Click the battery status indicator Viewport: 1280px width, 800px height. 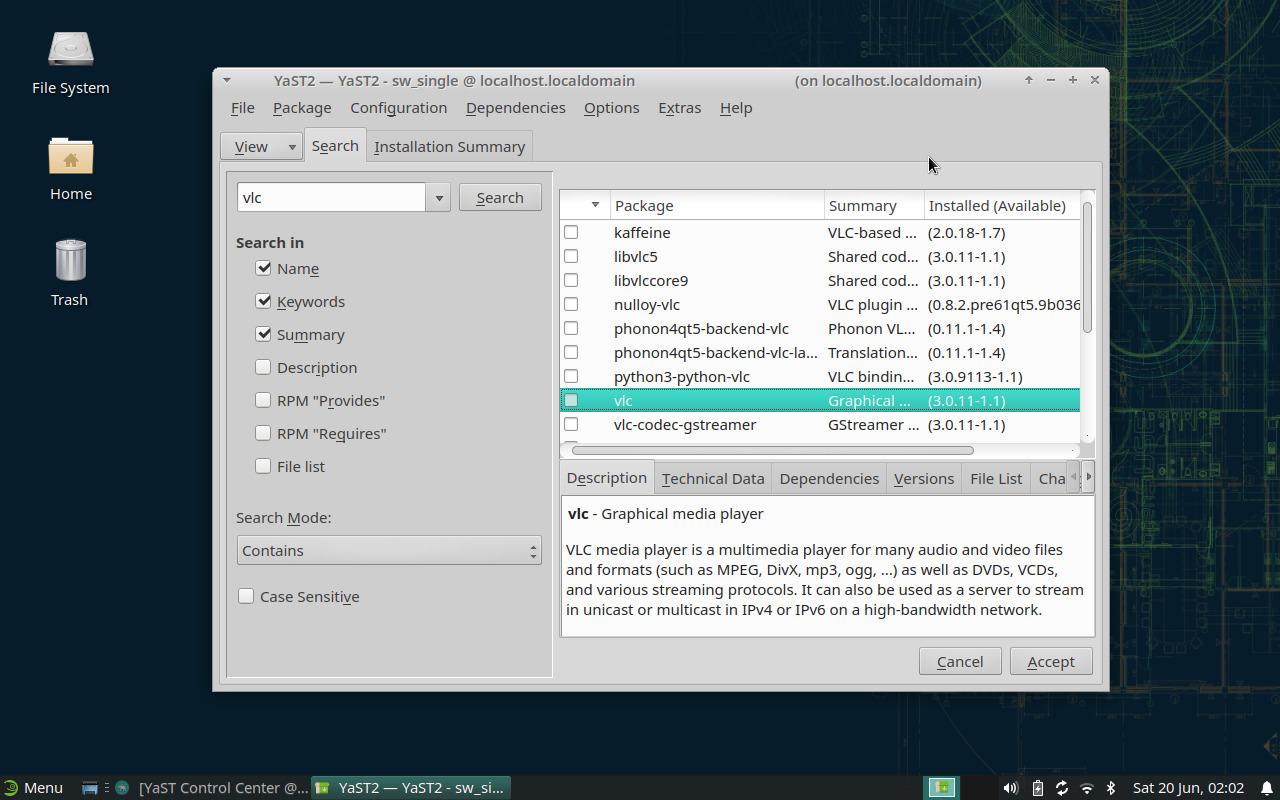coord(1037,787)
